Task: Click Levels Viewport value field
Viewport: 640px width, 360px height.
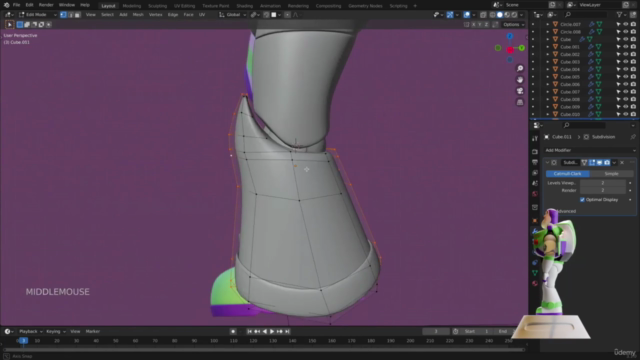Action: [602, 183]
